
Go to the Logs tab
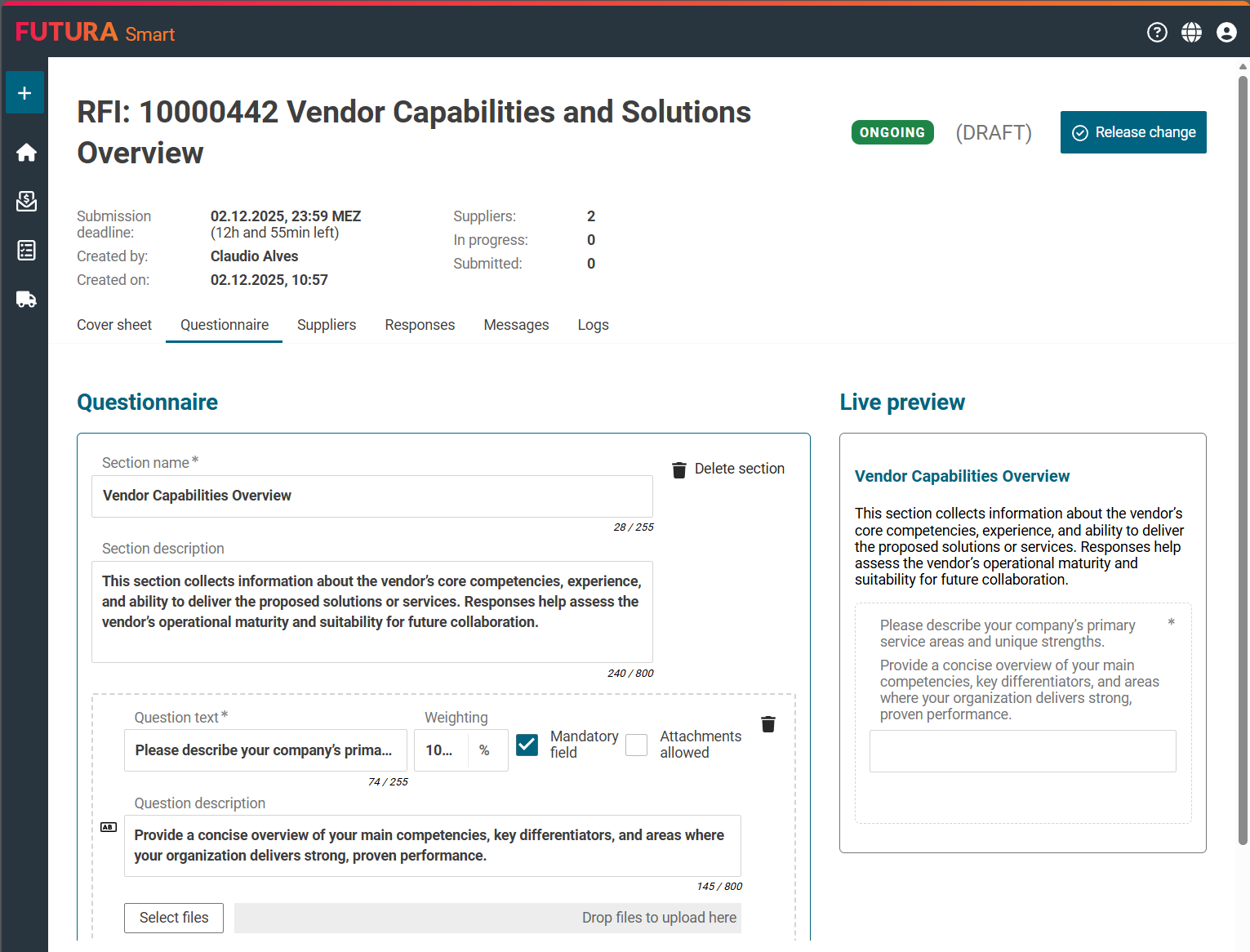click(x=593, y=325)
